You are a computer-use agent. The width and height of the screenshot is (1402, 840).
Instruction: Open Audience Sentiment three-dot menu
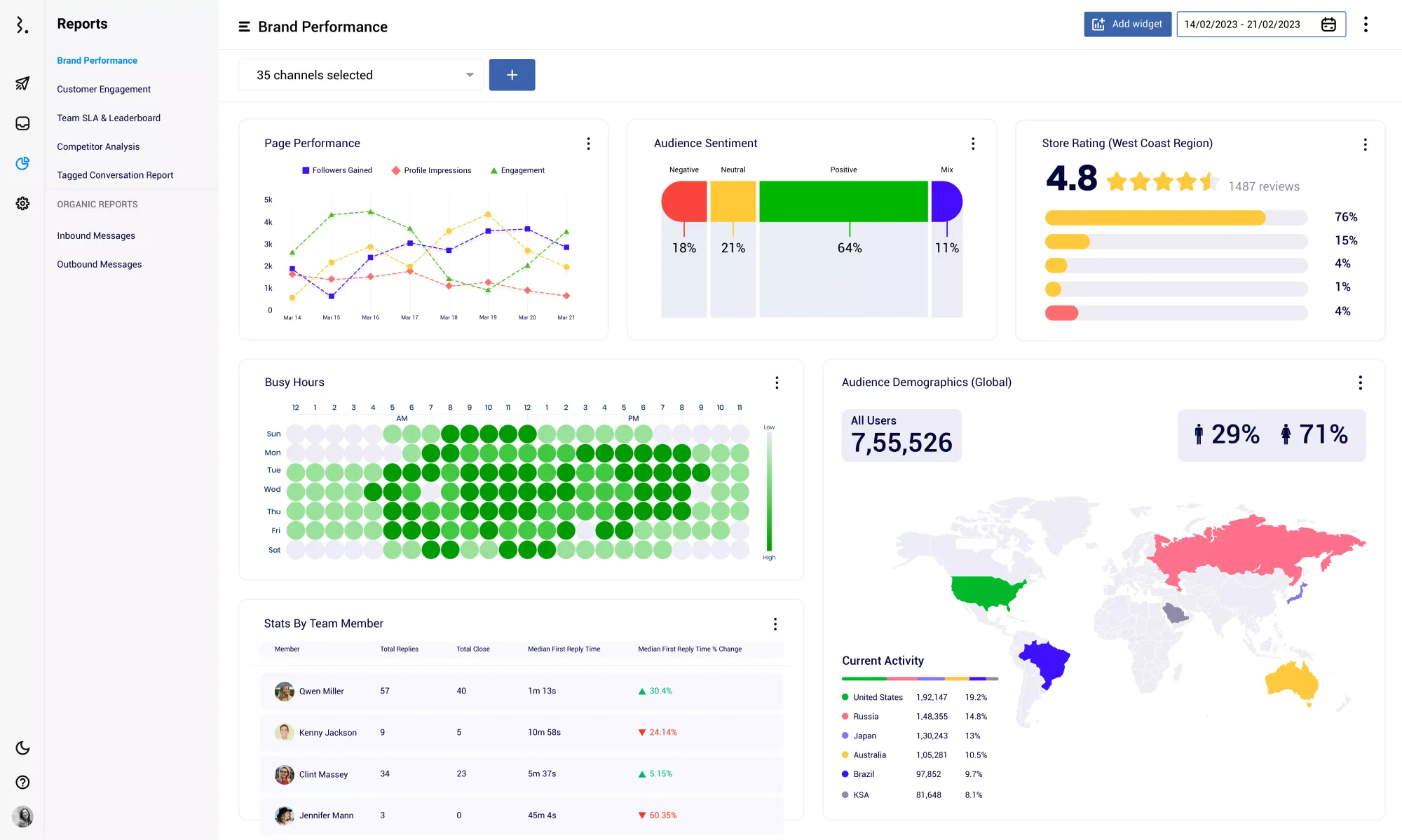[973, 144]
